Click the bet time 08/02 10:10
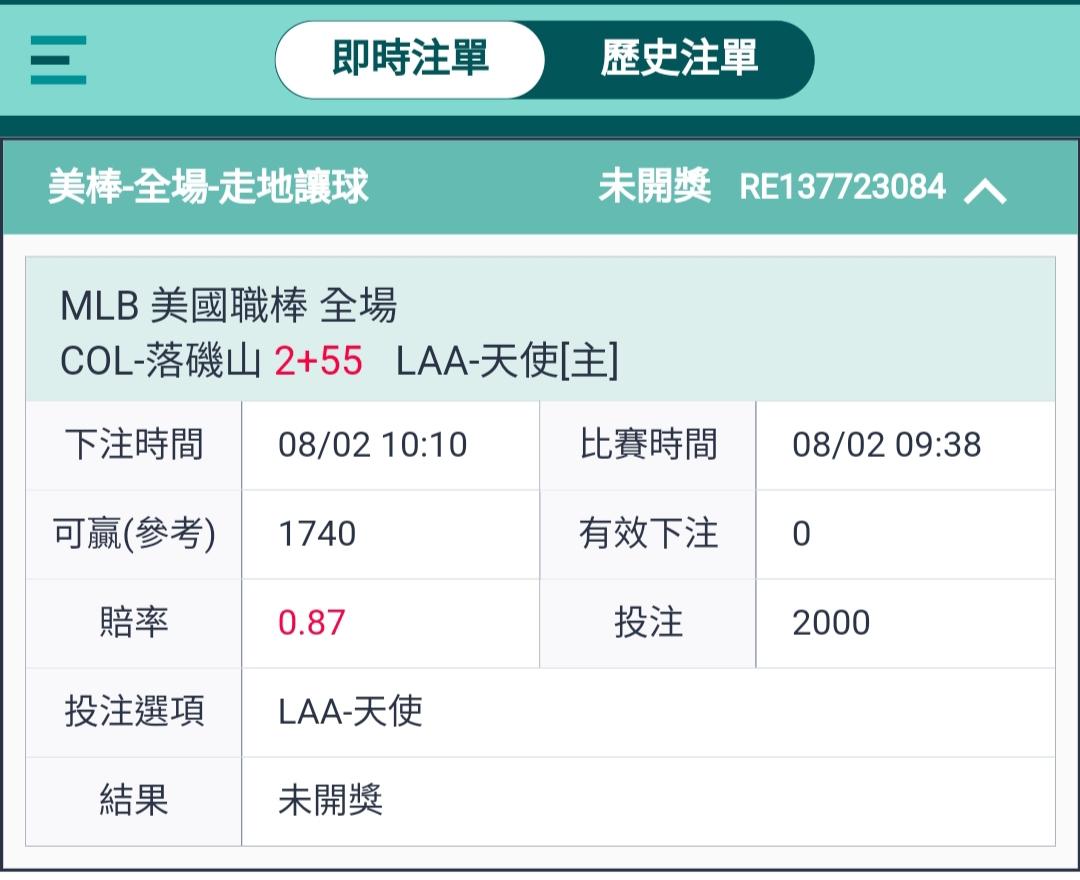1080x880 pixels. pos(372,445)
